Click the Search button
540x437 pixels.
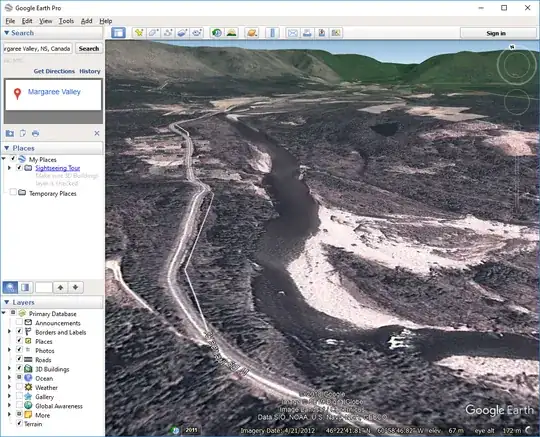[x=89, y=49]
